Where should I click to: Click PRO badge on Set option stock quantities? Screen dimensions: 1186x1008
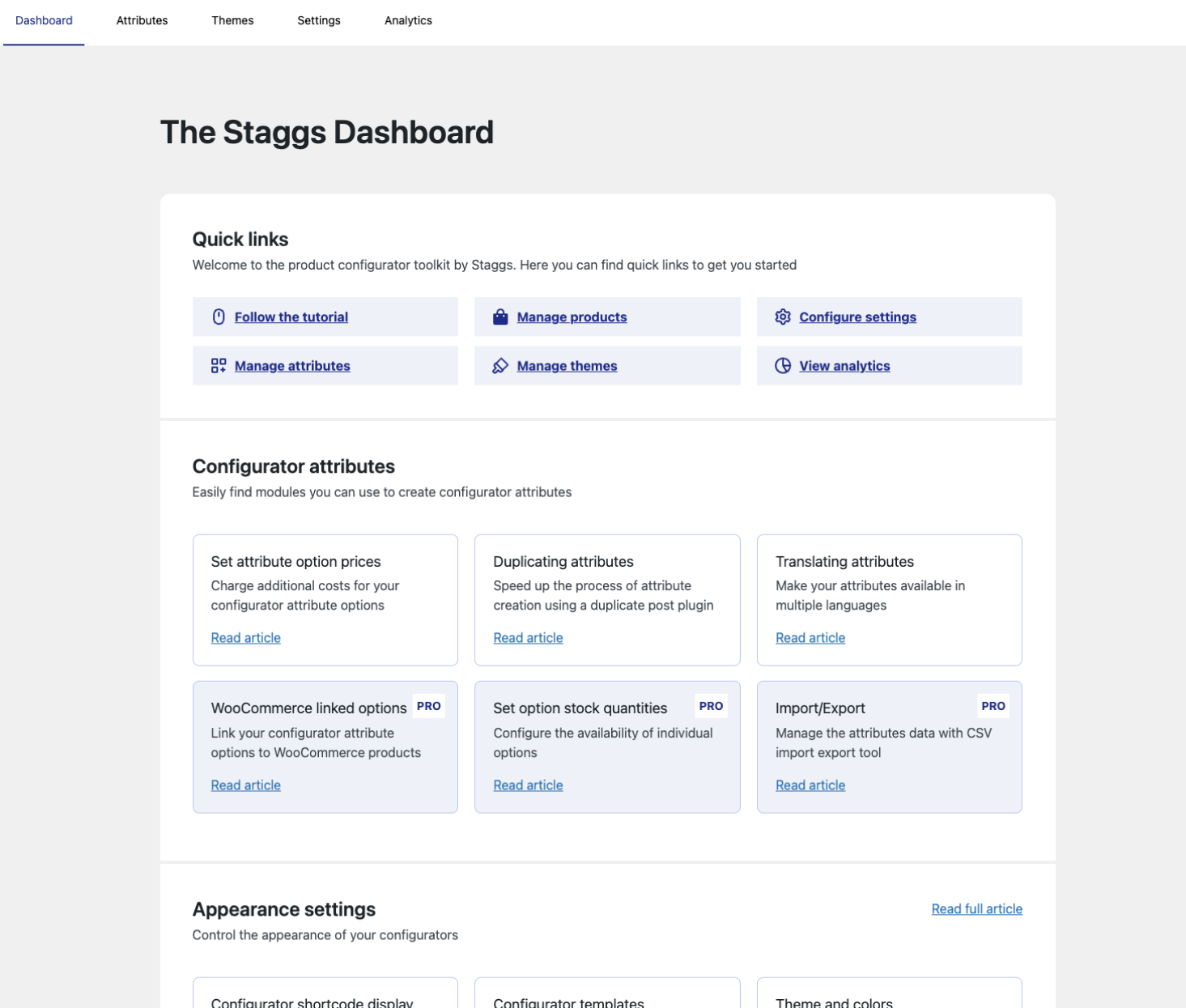[x=711, y=706]
